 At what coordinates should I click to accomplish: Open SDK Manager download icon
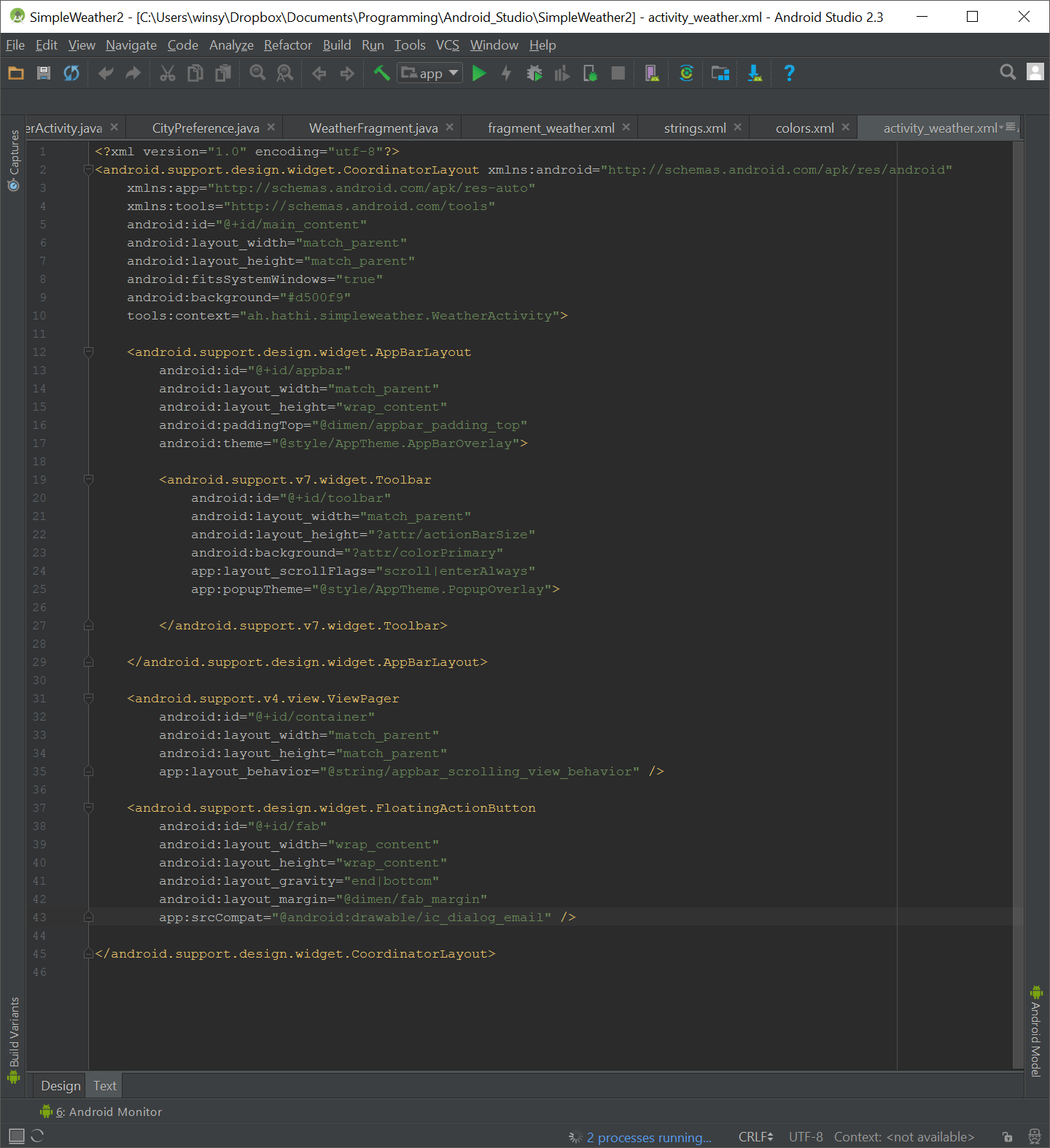coord(755,73)
